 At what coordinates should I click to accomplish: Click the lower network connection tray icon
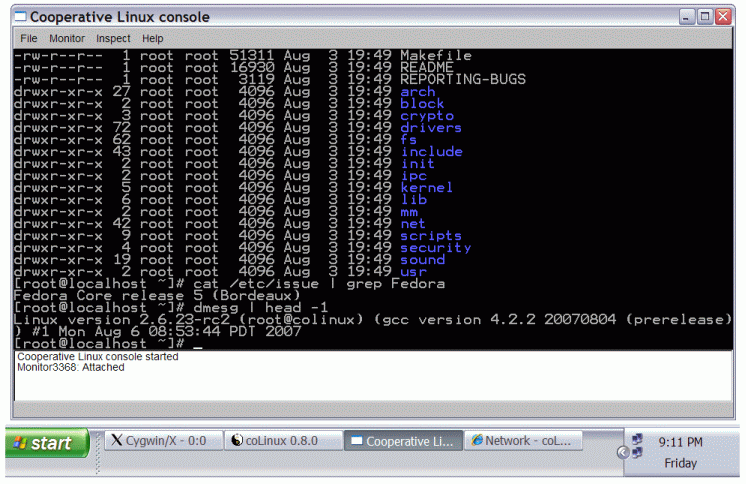637,452
